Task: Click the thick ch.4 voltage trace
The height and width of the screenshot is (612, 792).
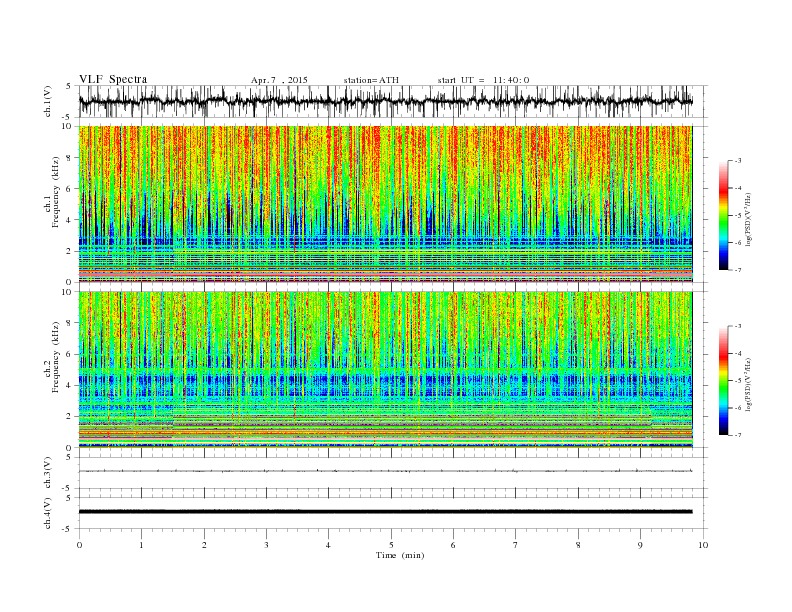Action: [x=385, y=512]
